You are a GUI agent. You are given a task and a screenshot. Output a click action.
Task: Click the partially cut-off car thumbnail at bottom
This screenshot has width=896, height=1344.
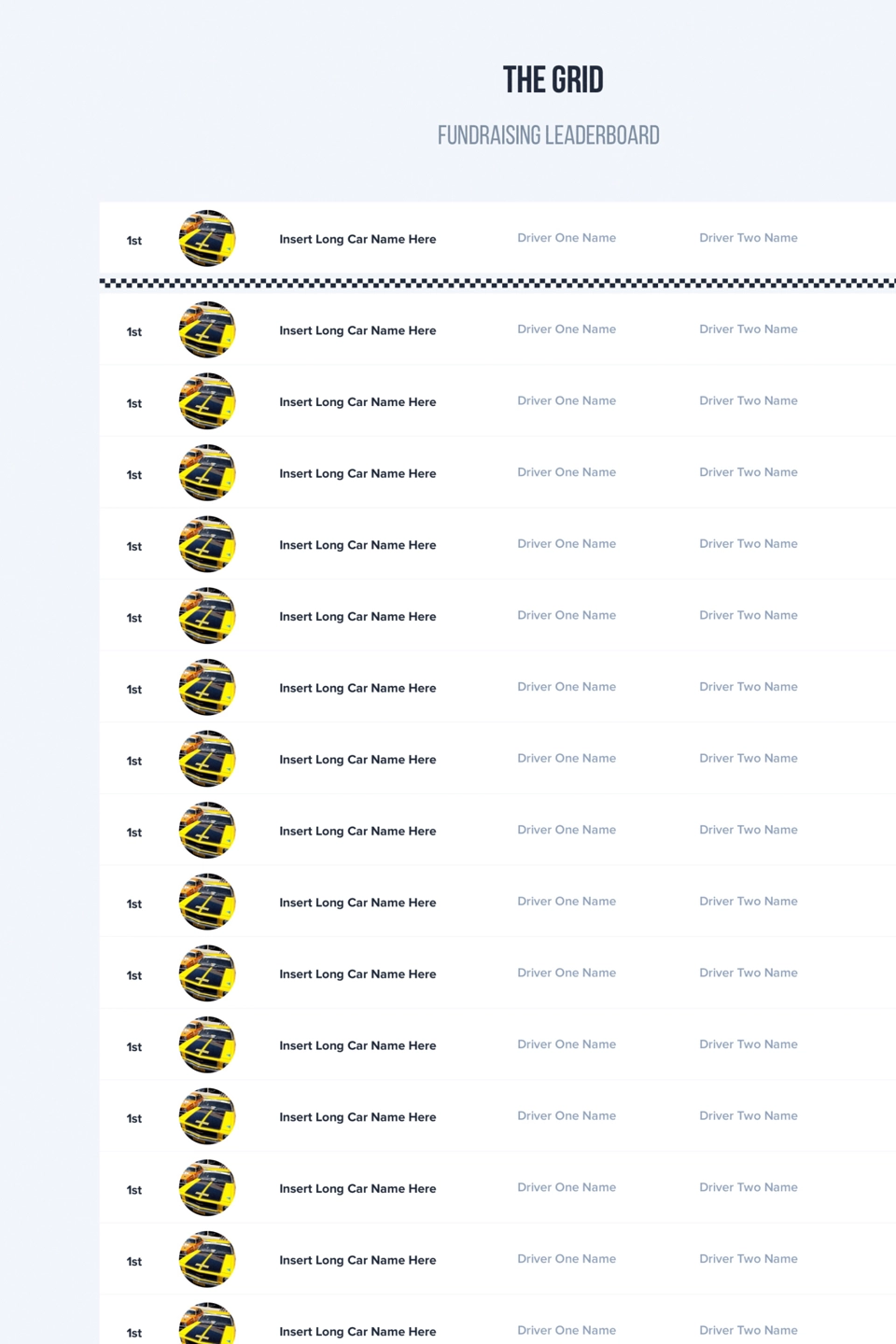click(207, 1323)
